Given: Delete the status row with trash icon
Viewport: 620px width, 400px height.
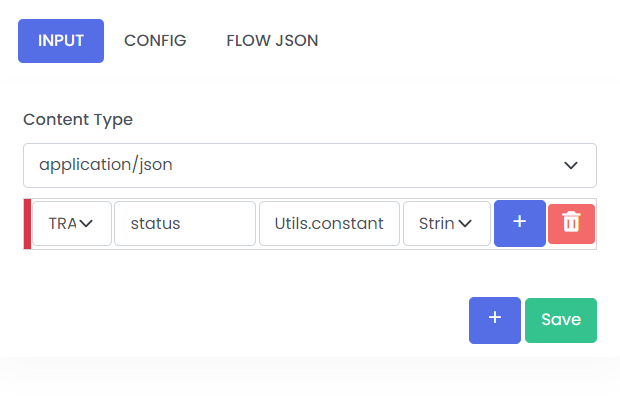Looking at the screenshot, I should pyautogui.click(x=571, y=224).
